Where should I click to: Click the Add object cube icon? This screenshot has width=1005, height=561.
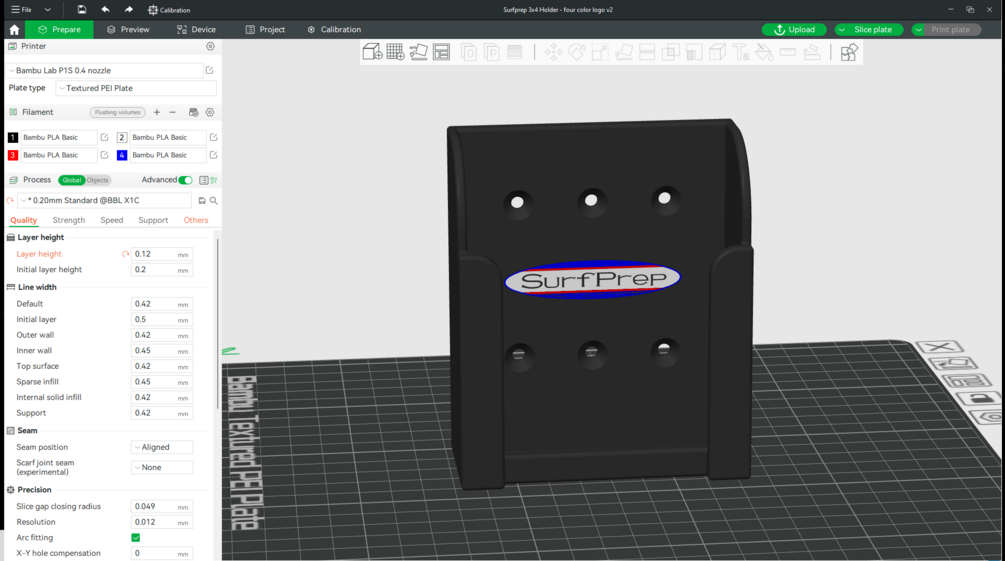(x=372, y=52)
